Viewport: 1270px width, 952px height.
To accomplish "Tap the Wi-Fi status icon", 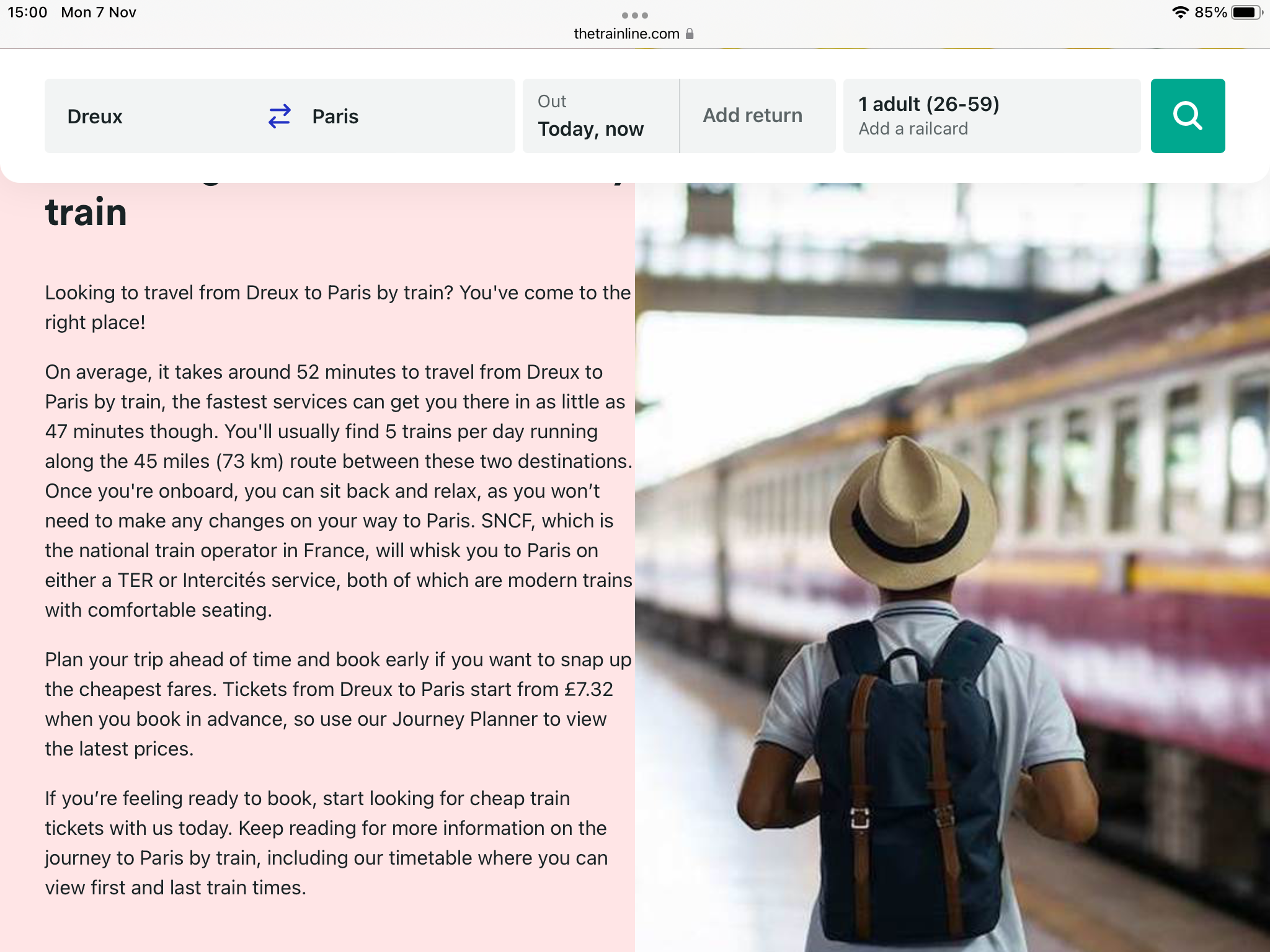I will click(x=1180, y=12).
